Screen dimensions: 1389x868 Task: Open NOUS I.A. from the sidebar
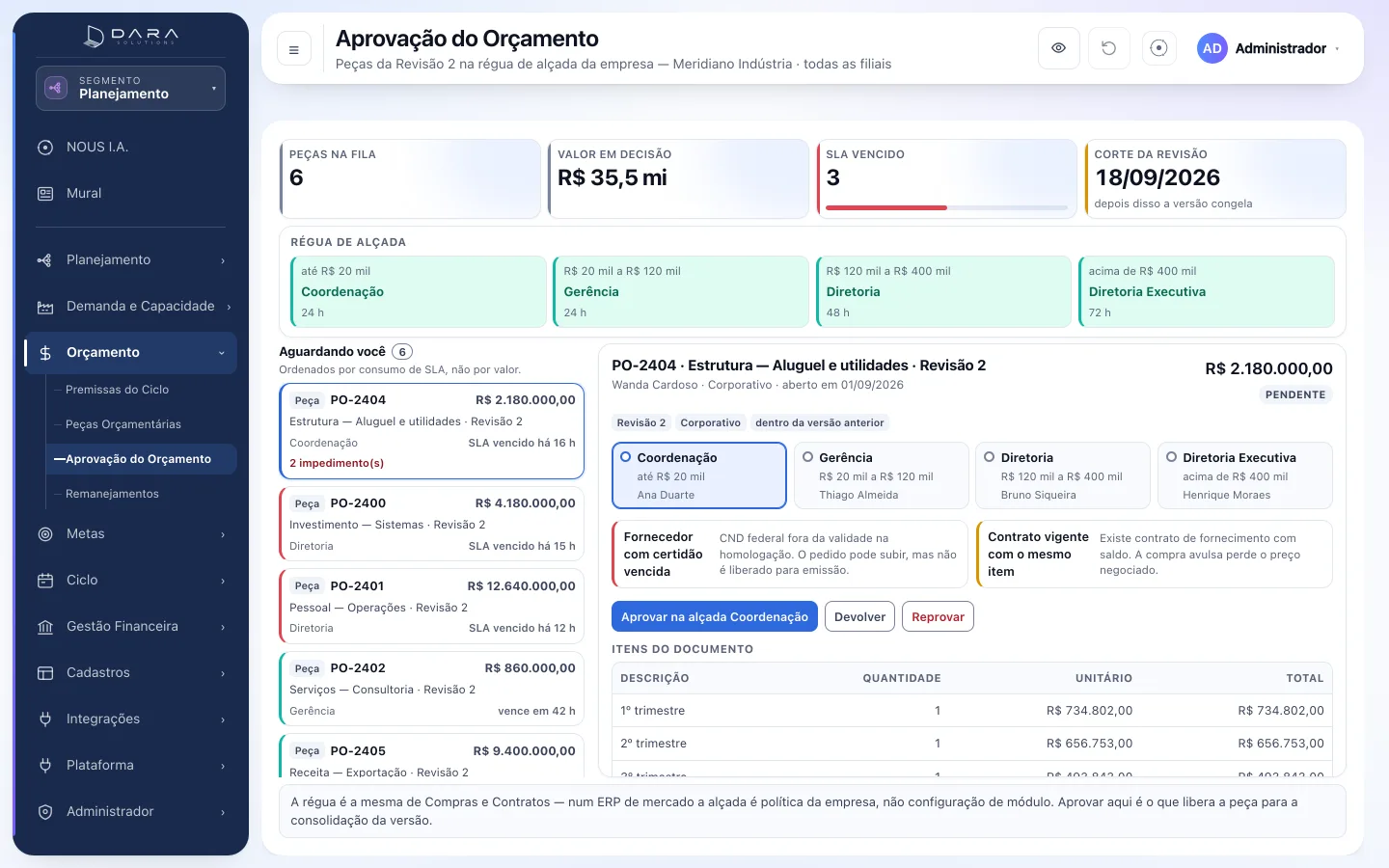coord(130,148)
